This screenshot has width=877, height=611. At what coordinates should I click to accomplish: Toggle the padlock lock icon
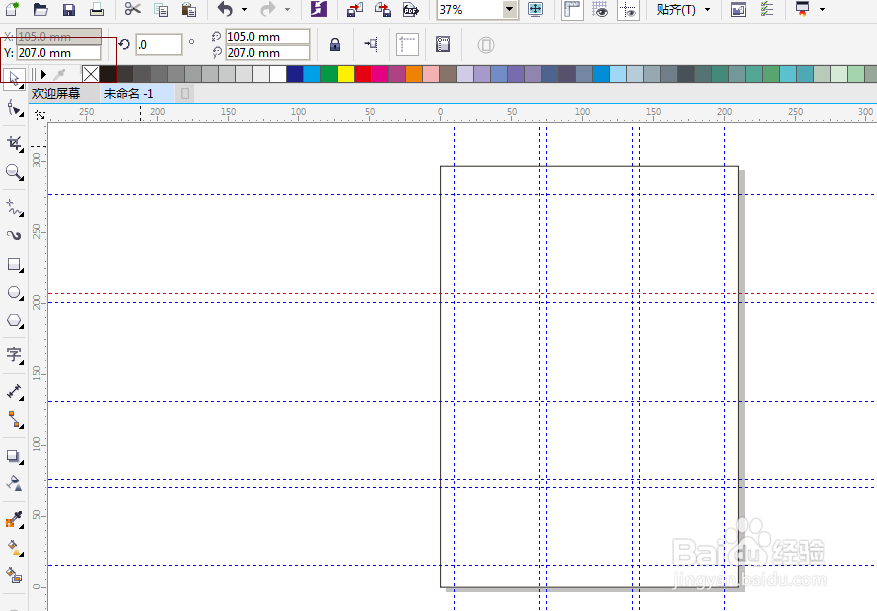(335, 45)
